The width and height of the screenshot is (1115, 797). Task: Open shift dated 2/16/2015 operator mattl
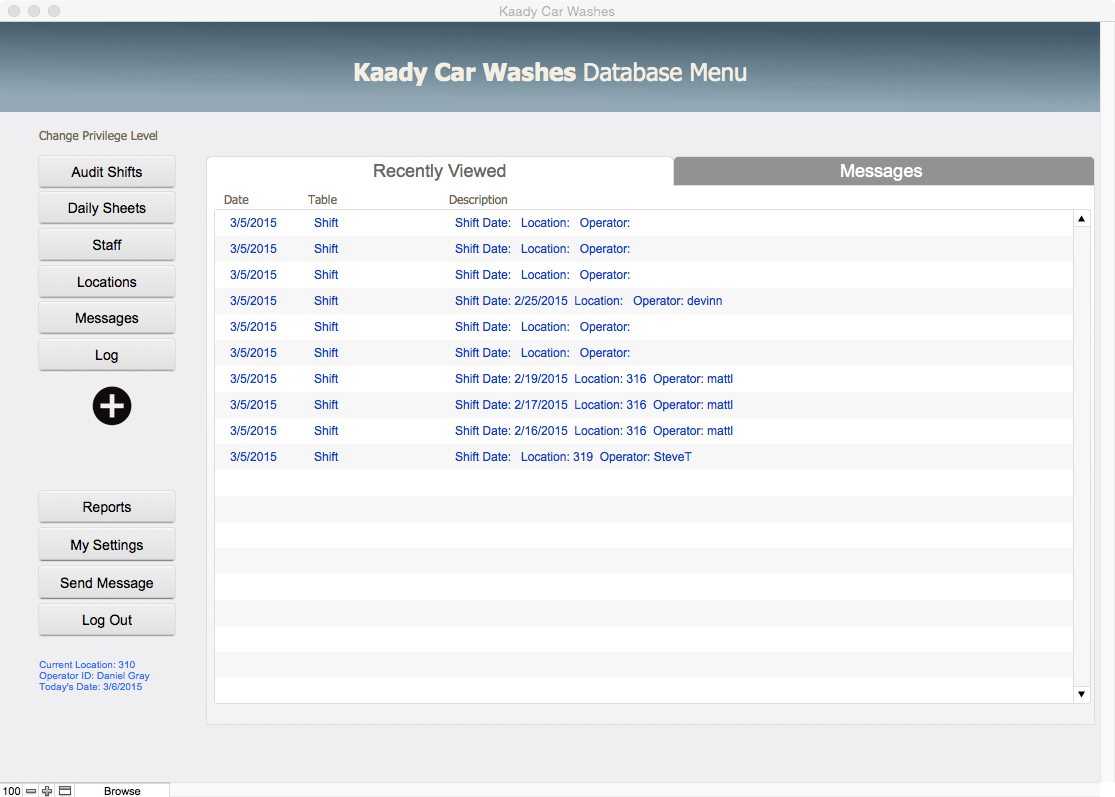(x=644, y=431)
